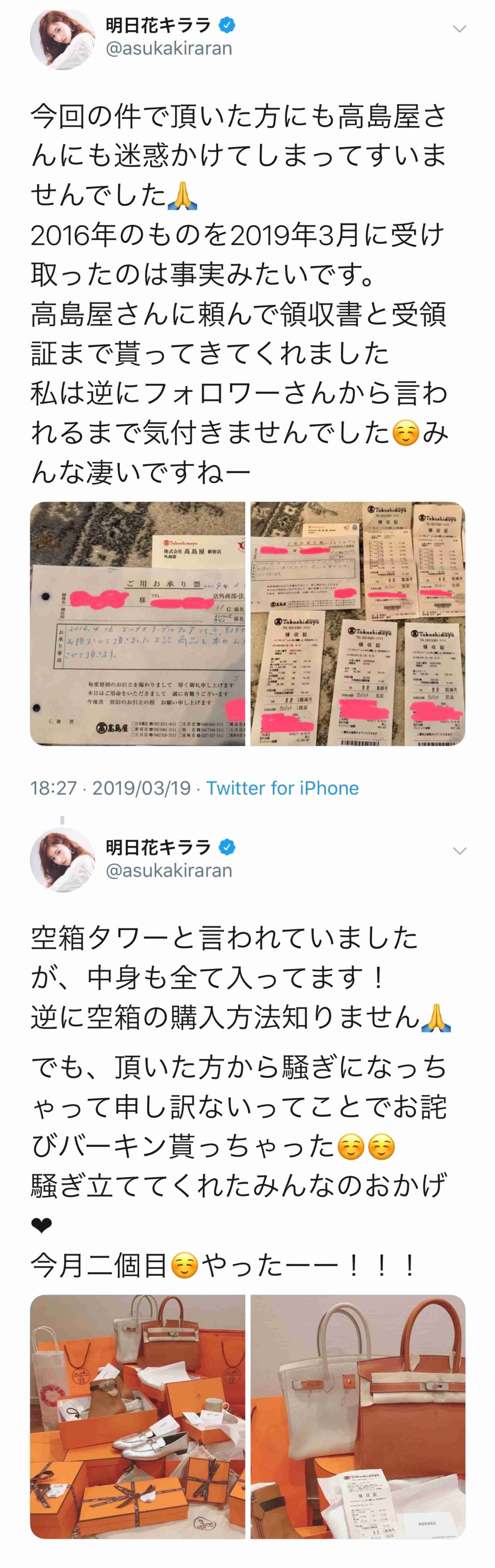The height and width of the screenshot is (1568, 495).
Task: Open the second tweet's @asukakiraran handle
Action: [x=169, y=870]
